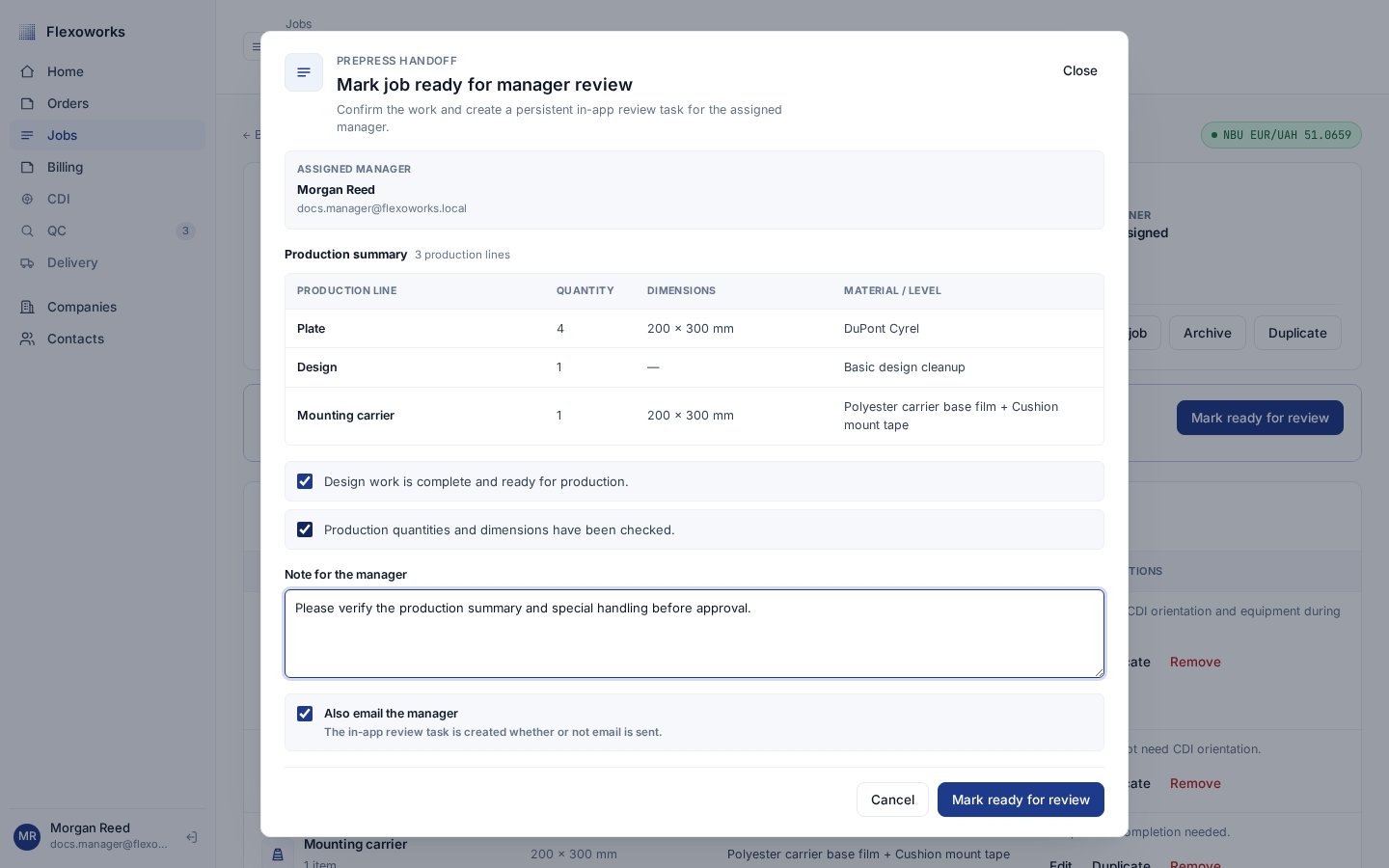The height and width of the screenshot is (868, 1389).
Task: Click the QC magnifier icon
Action: tap(27, 231)
